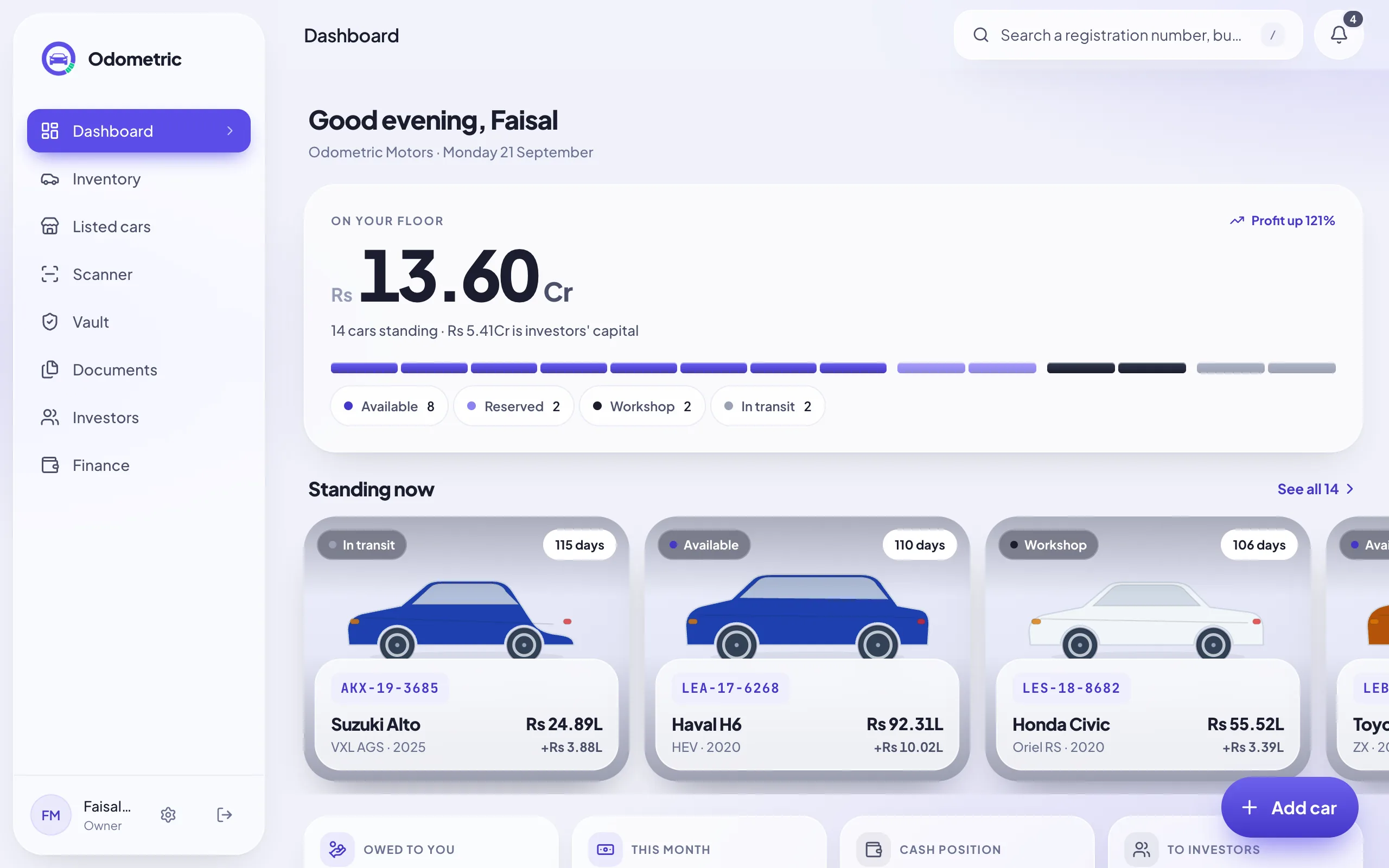Open Listed cars page

(139, 227)
